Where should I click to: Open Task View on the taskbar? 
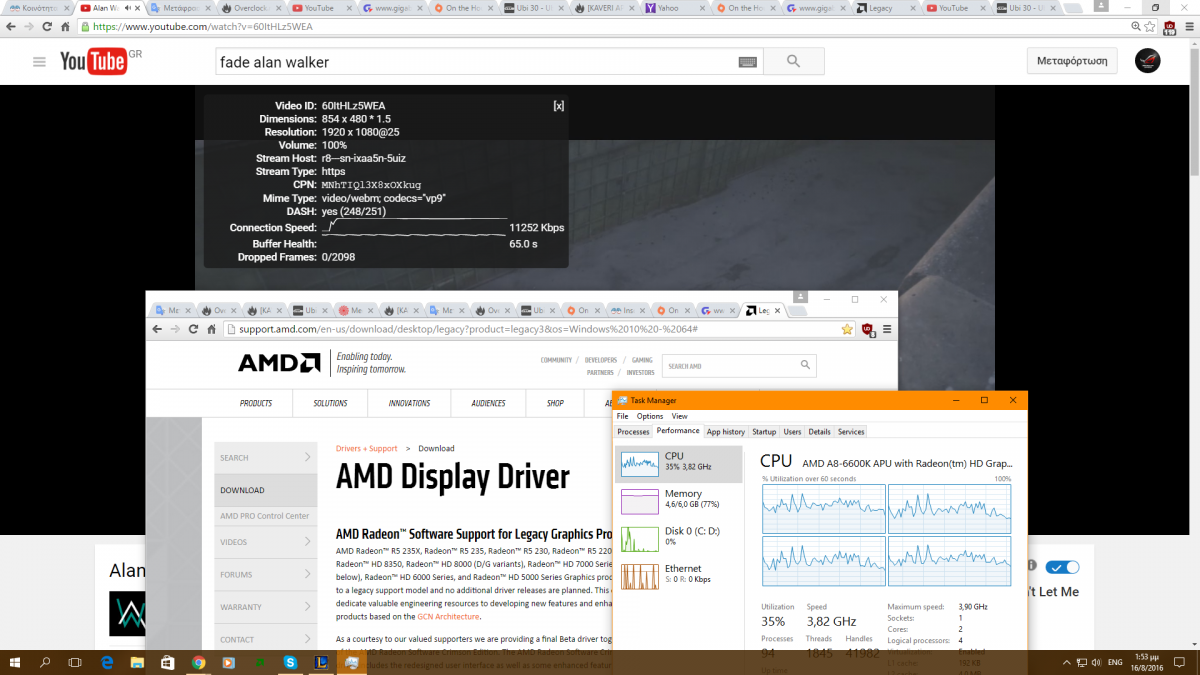coord(75,662)
